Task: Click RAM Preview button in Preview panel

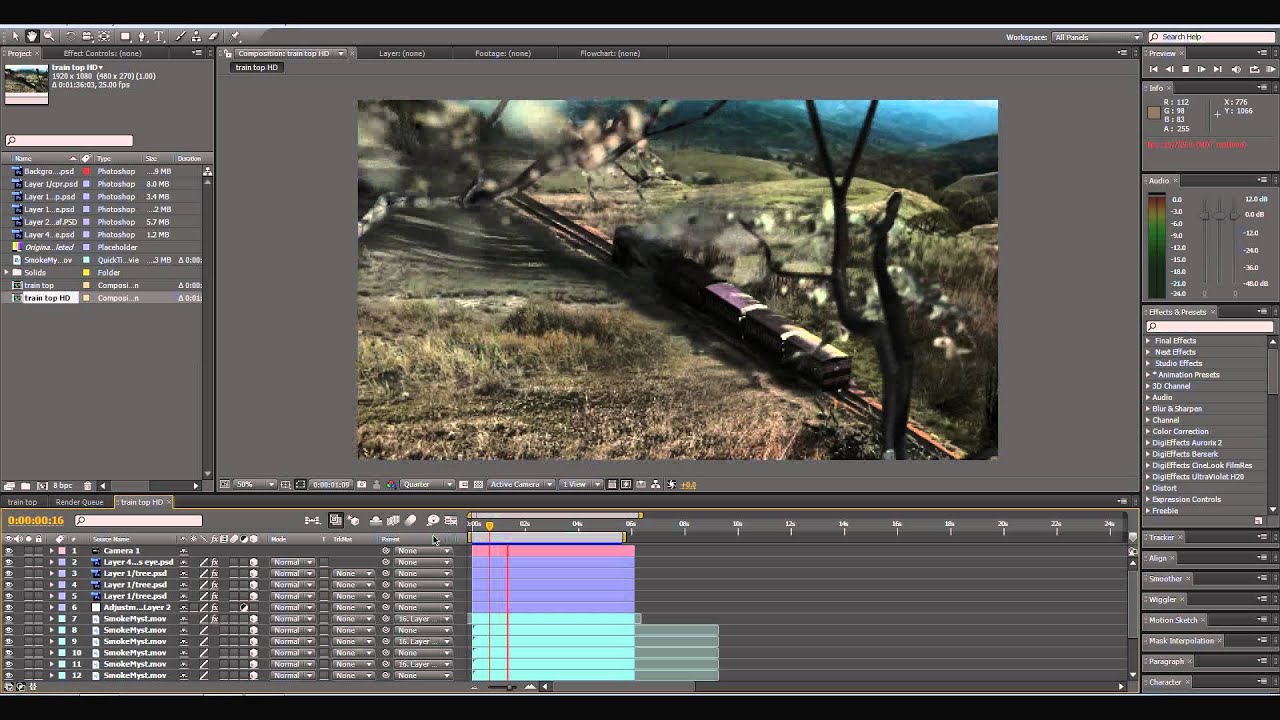Action: 1269,69
